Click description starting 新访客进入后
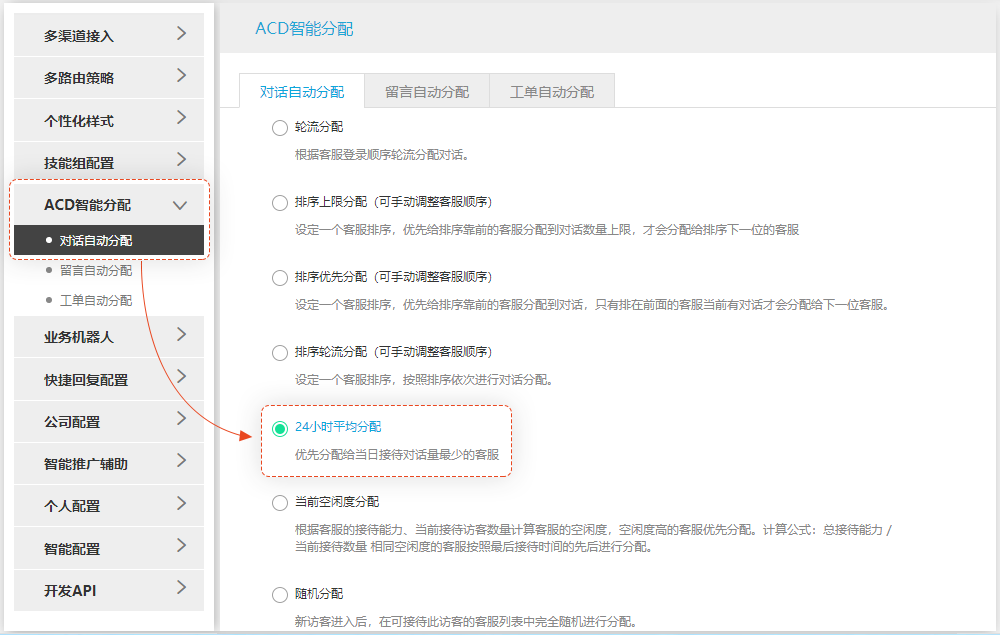The height and width of the screenshot is (635, 1000). [466, 622]
